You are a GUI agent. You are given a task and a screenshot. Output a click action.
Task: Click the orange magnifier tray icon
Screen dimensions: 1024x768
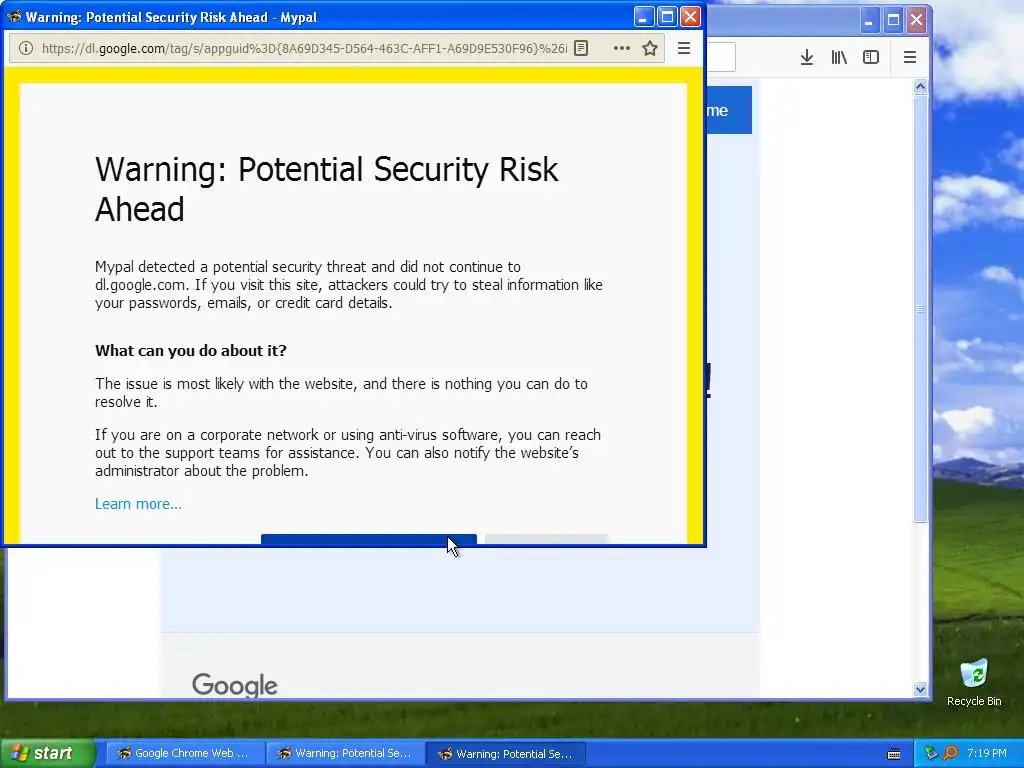tap(950, 753)
